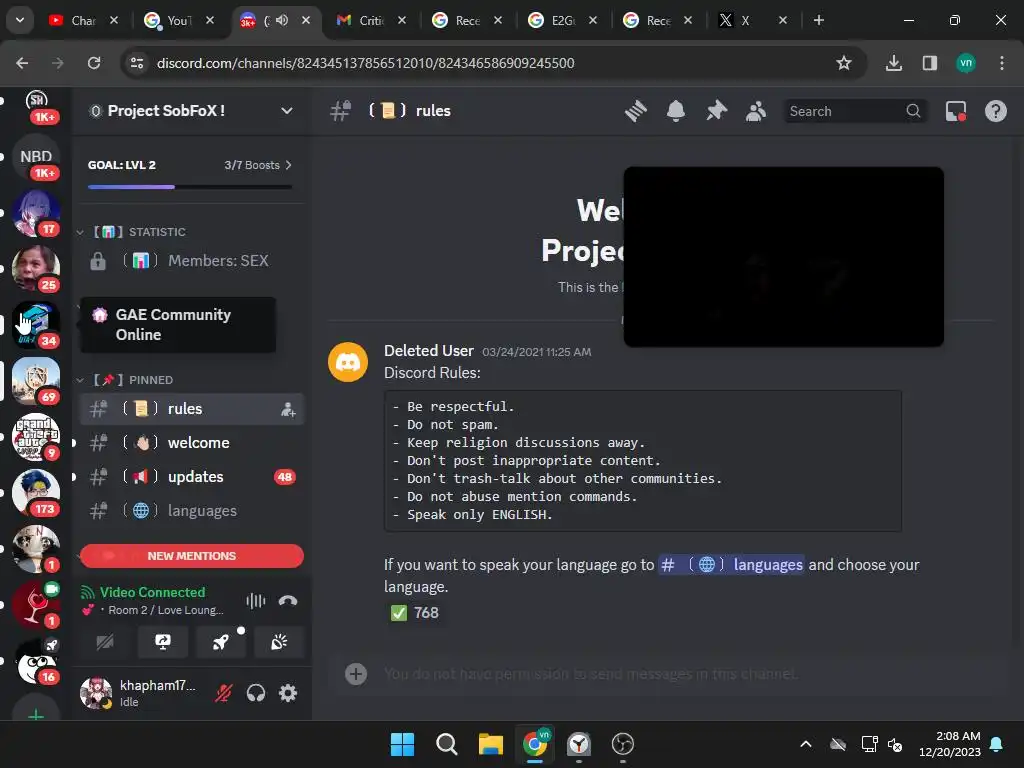Open server icon with 173 badge
Screen dimensions: 1024x768
(x=36, y=492)
